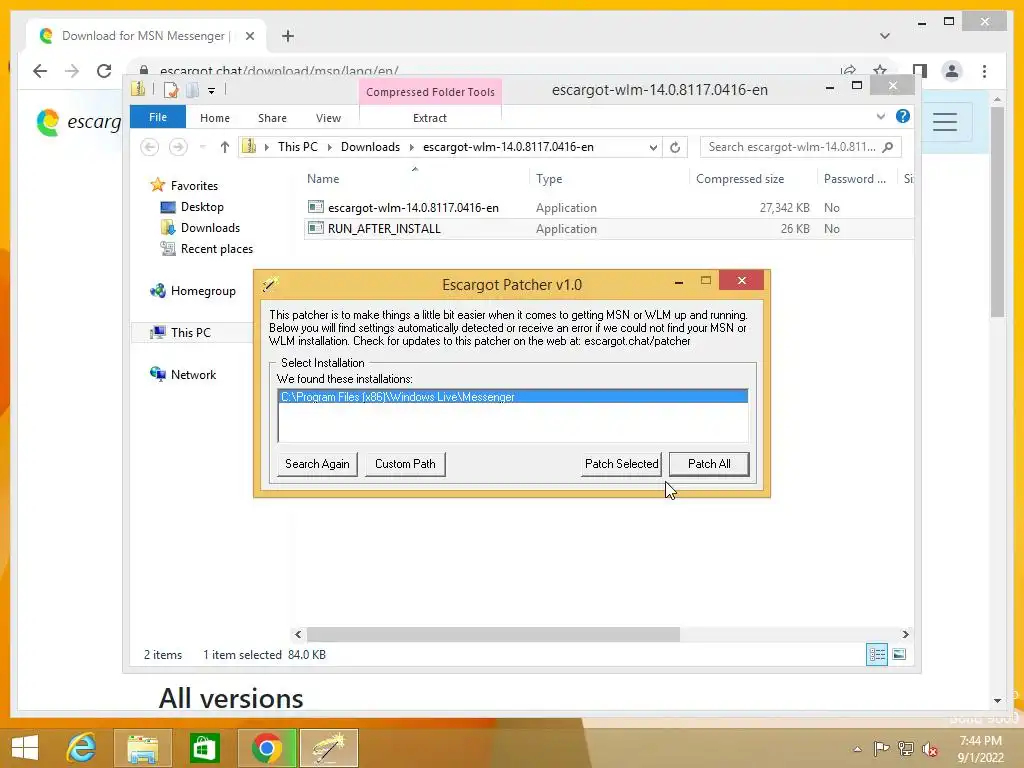Click Search Again button
The width and height of the screenshot is (1024, 768).
(x=317, y=464)
